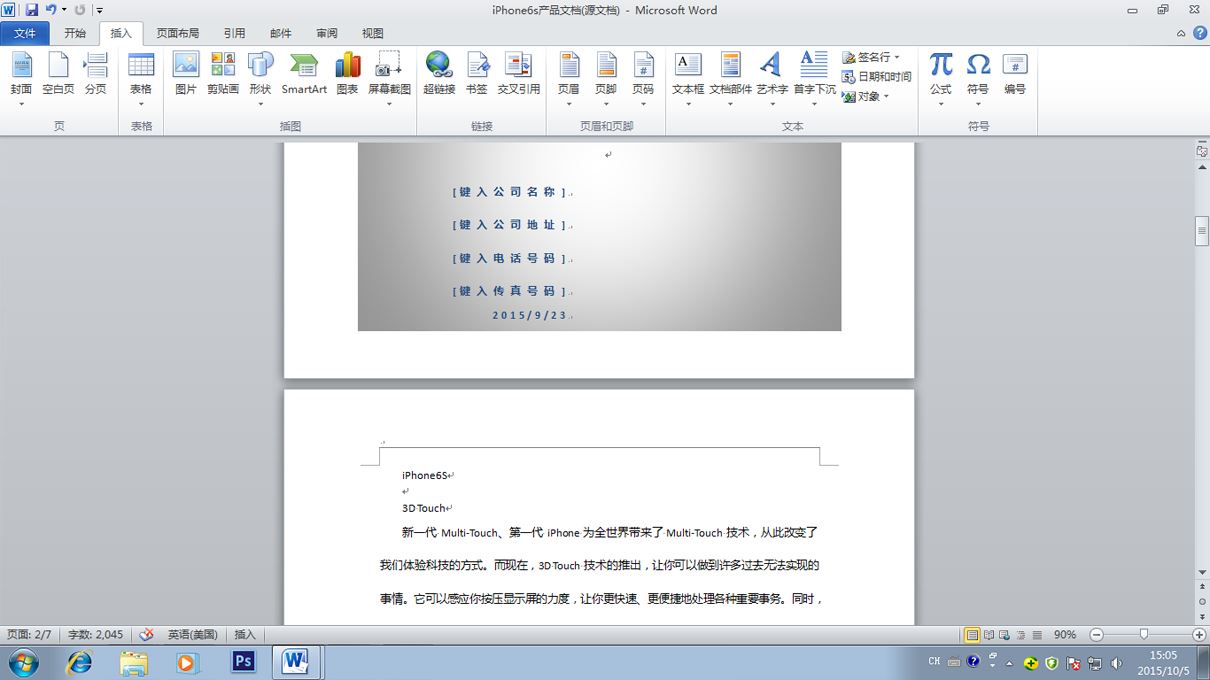Open the File (文件) tab

click(x=25, y=33)
